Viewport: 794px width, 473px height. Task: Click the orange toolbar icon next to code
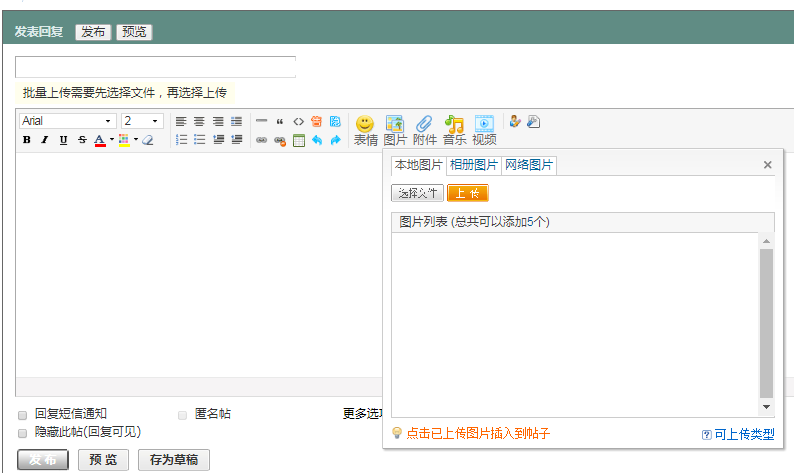coord(316,122)
